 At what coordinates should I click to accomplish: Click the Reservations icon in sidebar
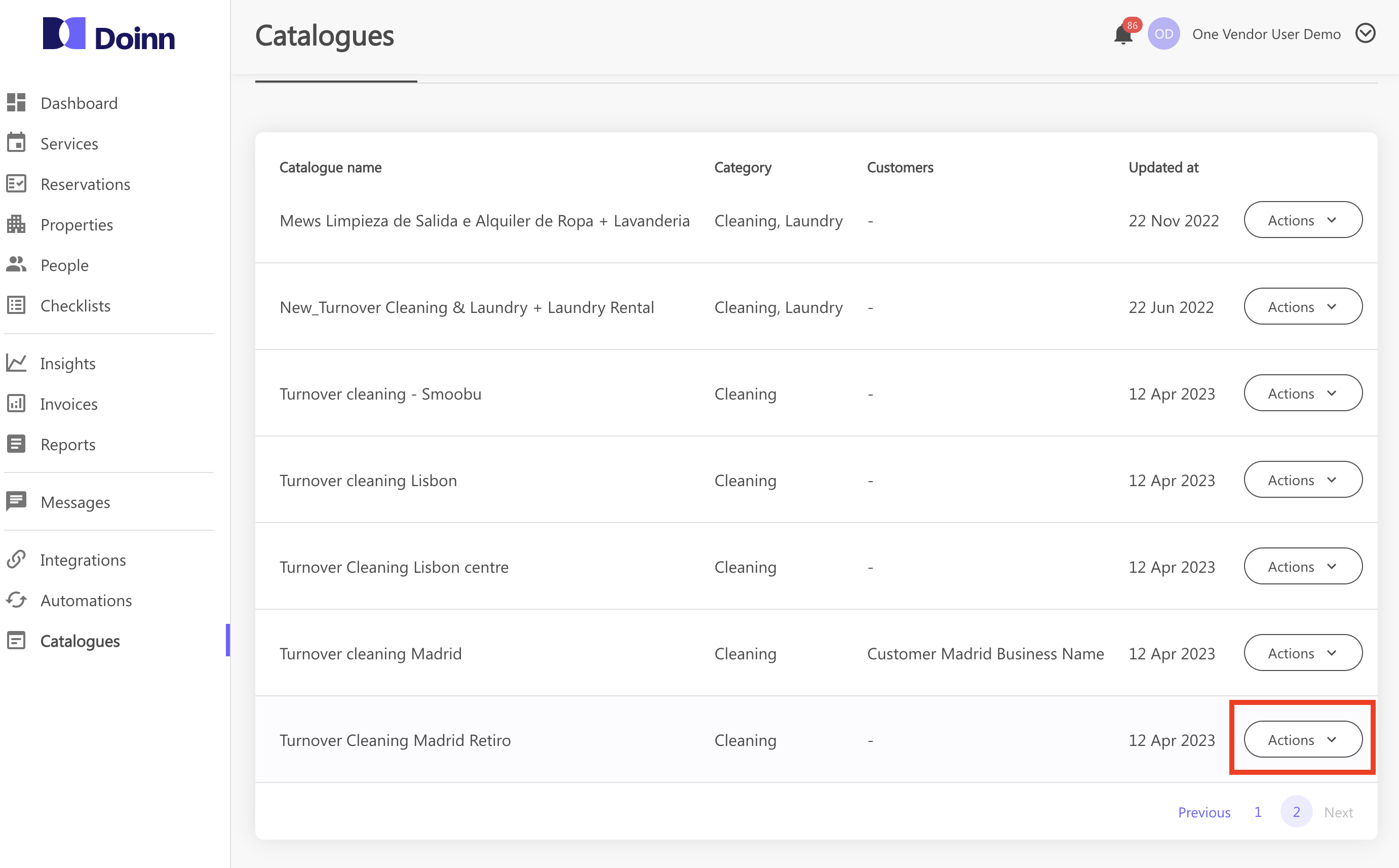(x=16, y=184)
